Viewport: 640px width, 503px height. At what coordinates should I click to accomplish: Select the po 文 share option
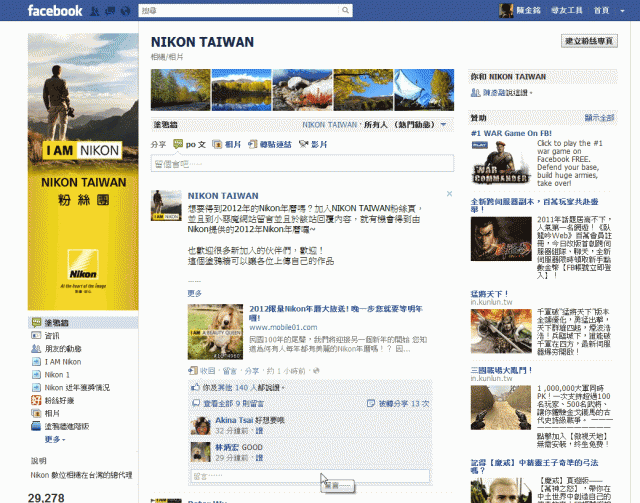(190, 144)
